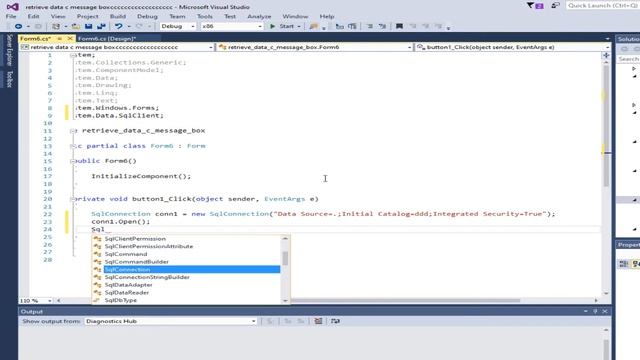
Task: Pin the Output panel with pushpin icon
Action: pos(595,311)
